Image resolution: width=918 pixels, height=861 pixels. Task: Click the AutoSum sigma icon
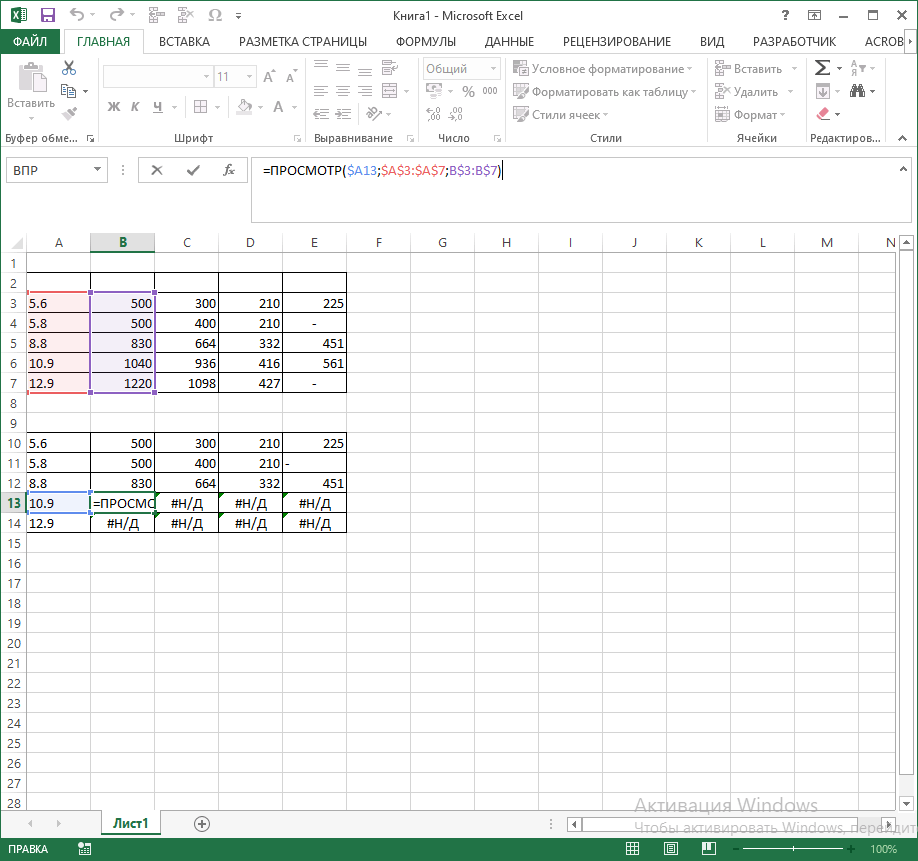pyautogui.click(x=823, y=68)
